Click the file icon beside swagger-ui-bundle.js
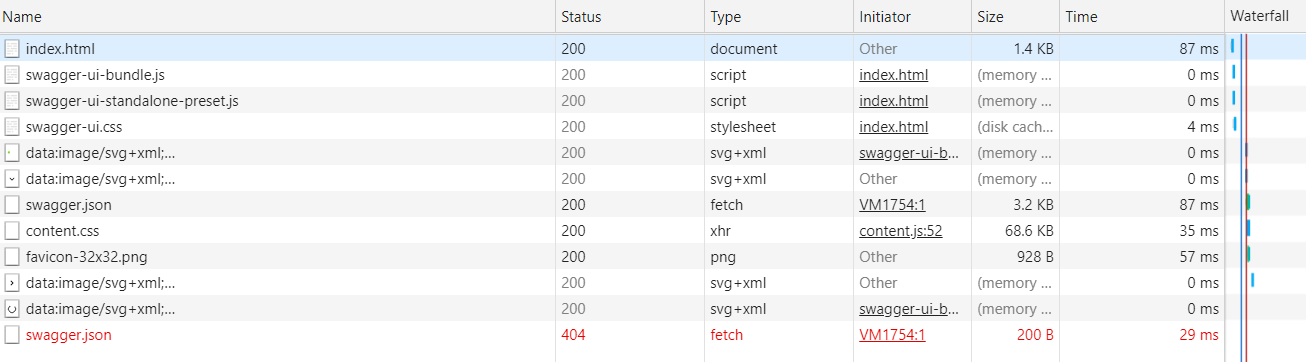Screen dimensions: 1306x362 (x=12, y=74)
